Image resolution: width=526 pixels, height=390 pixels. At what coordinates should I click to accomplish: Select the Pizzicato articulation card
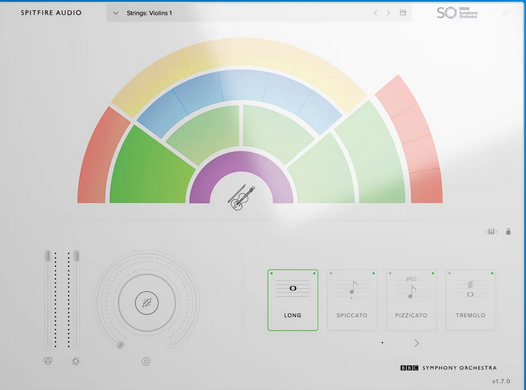pyautogui.click(x=411, y=300)
